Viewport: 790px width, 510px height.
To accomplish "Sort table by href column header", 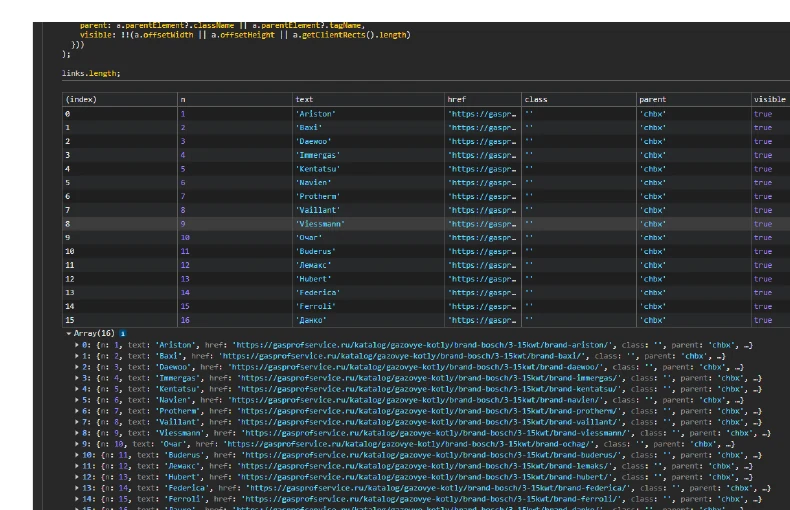I will (483, 99).
